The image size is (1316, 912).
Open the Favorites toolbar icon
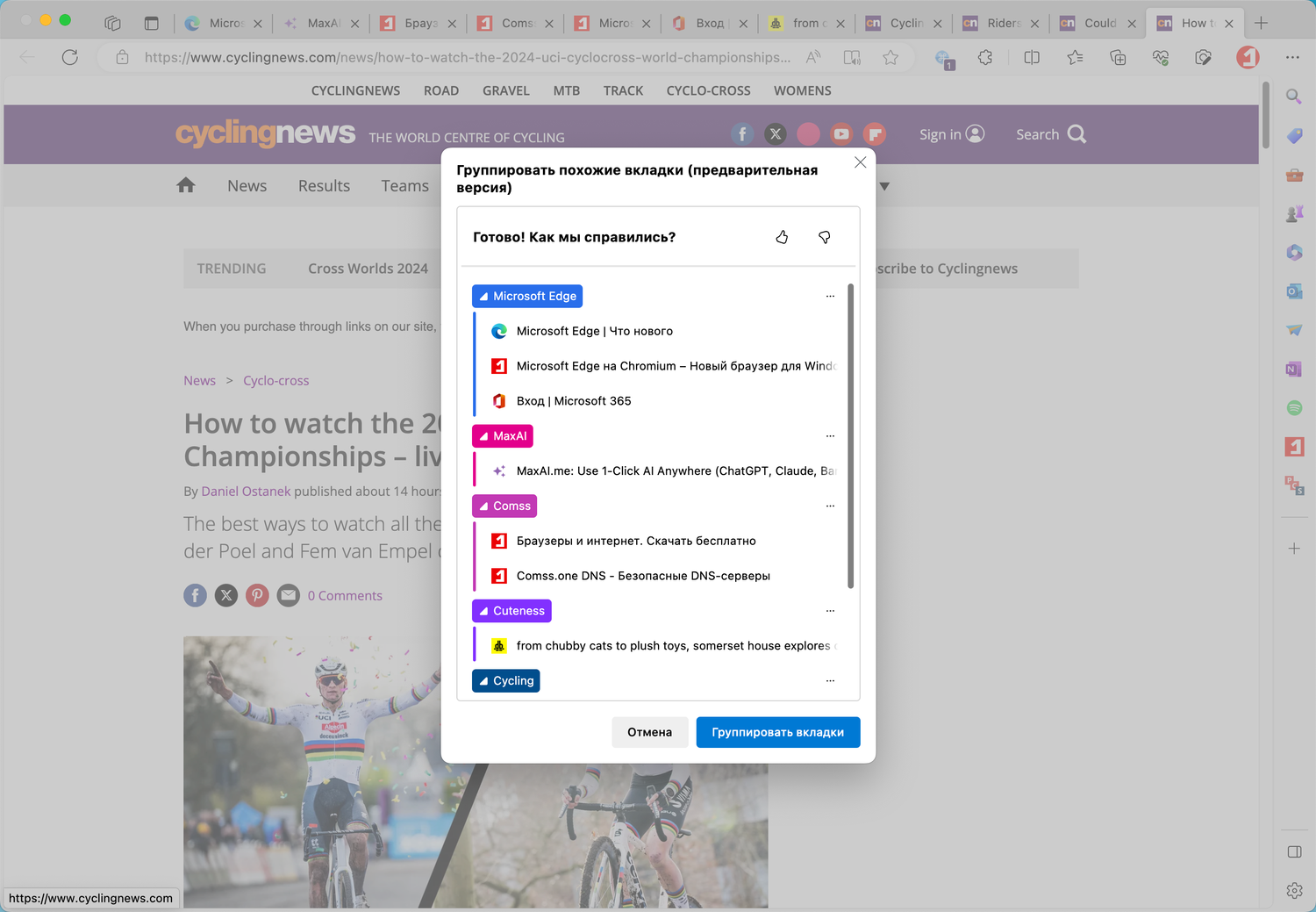point(1075,58)
